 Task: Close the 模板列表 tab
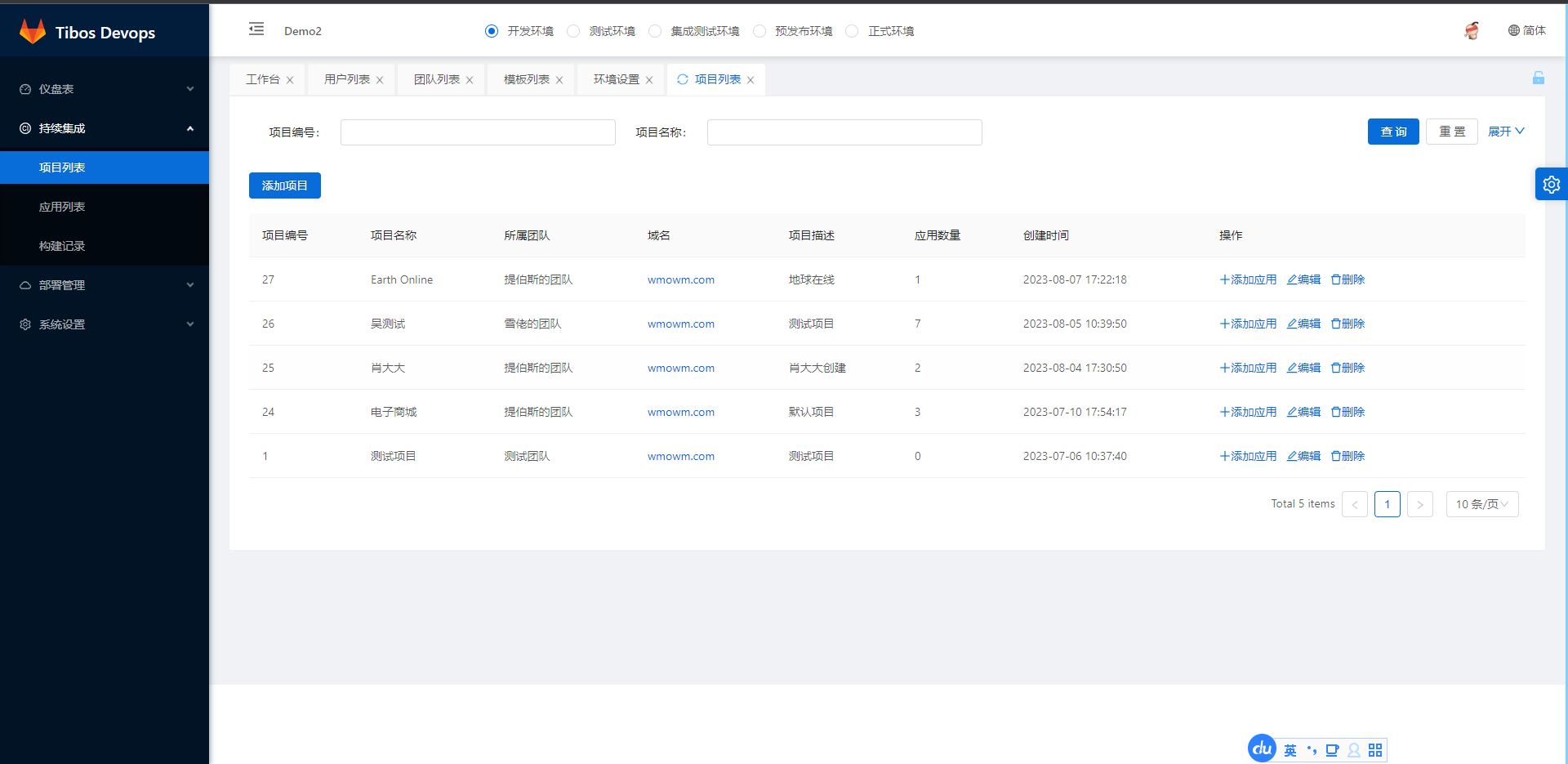[x=559, y=80]
